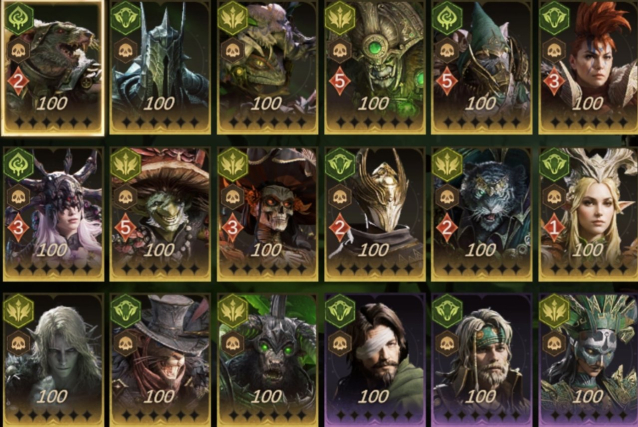Image resolution: width=638 pixels, height=427 pixels.
Task: Open the pale green-skinned elf card
Action: tap(53, 360)
